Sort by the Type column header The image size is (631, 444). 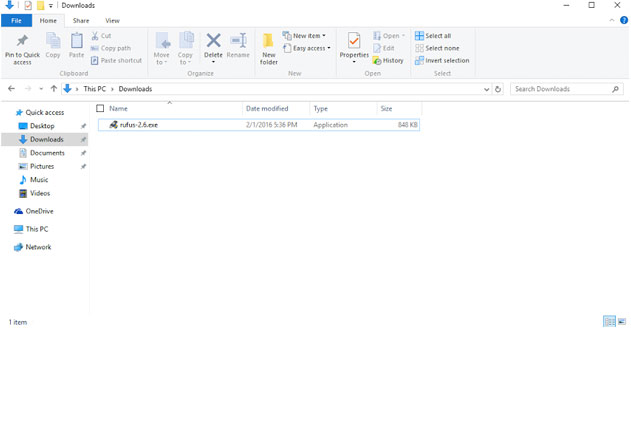pyautogui.click(x=321, y=109)
